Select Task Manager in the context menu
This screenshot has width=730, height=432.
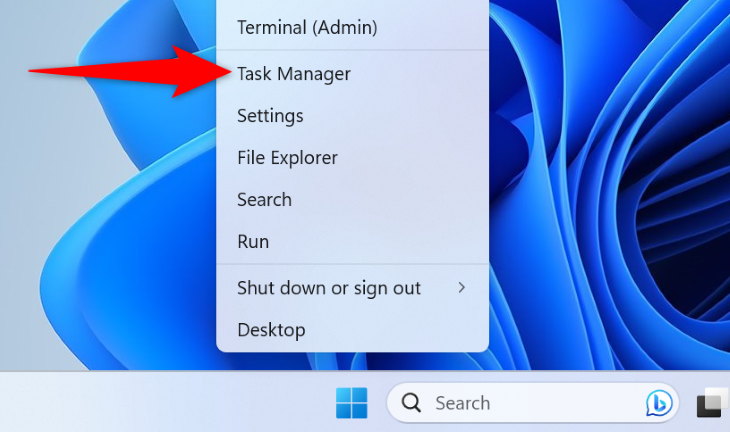(x=294, y=74)
